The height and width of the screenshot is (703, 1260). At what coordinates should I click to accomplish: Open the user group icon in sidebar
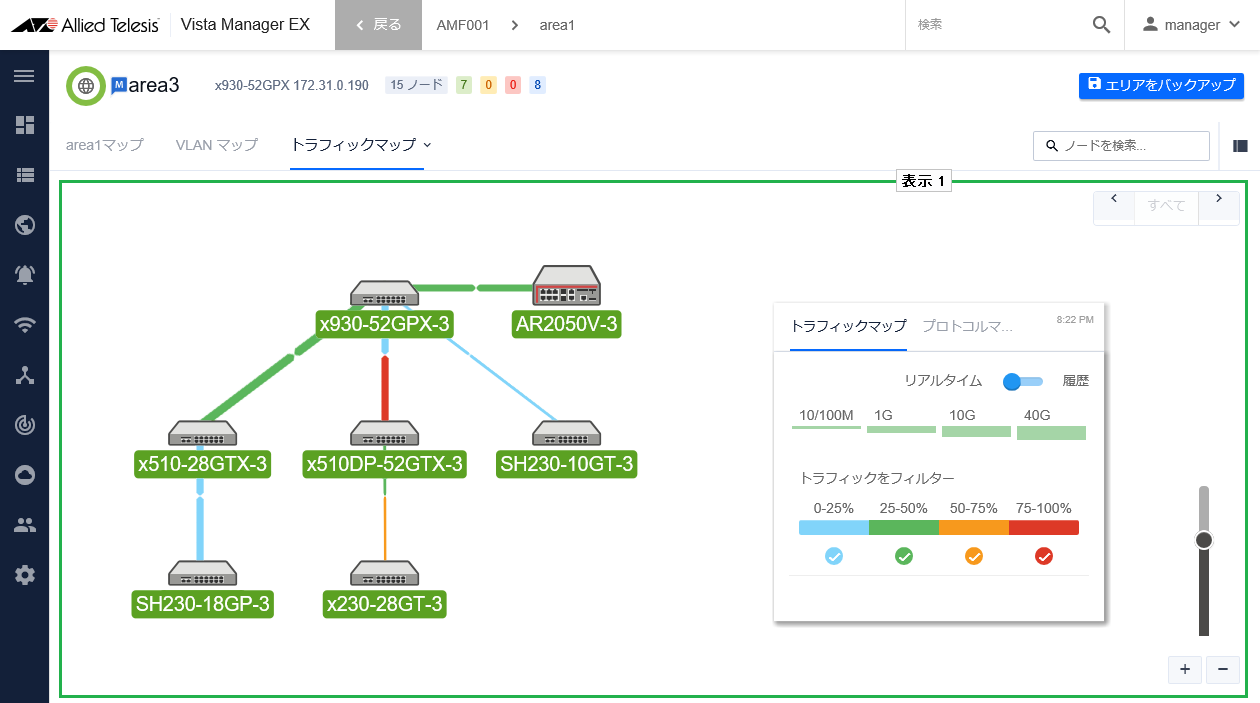point(24,525)
